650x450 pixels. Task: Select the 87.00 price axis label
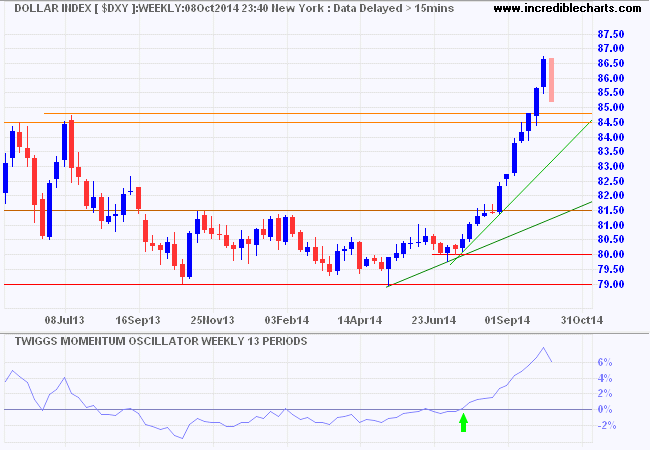pyautogui.click(x=611, y=48)
